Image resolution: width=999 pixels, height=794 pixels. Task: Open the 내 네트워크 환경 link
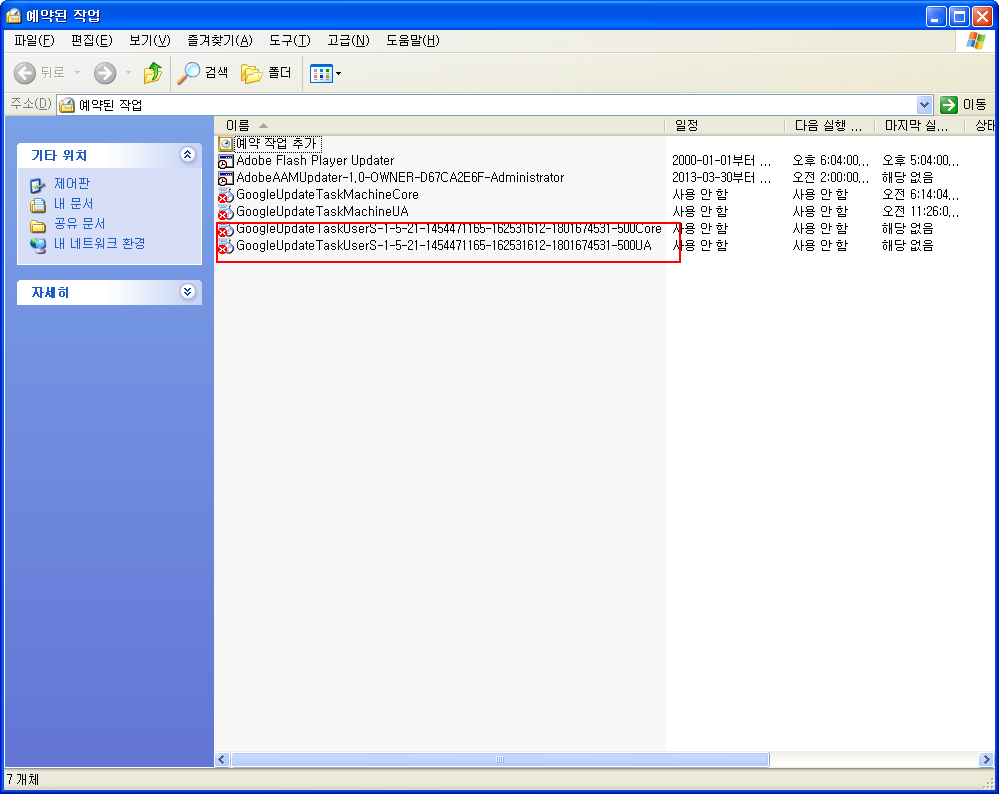(100, 243)
